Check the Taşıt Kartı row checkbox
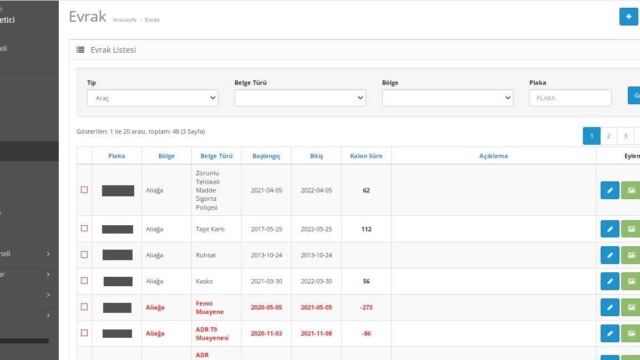The height and width of the screenshot is (360, 640). [84, 228]
